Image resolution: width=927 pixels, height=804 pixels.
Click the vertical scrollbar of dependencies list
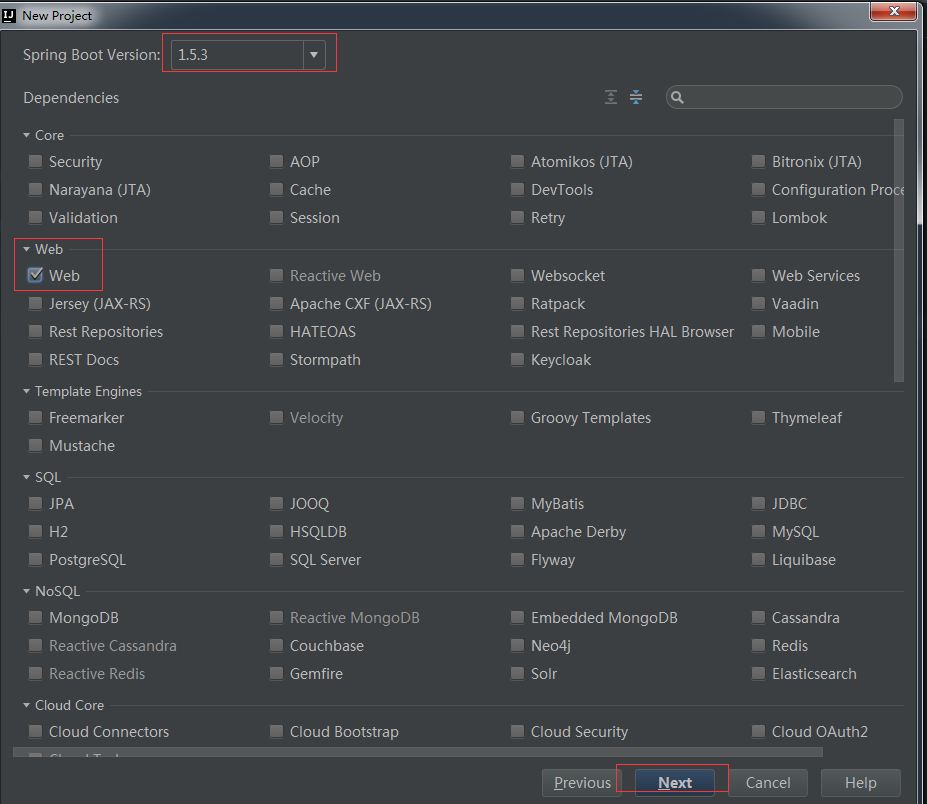pyautogui.click(x=899, y=251)
